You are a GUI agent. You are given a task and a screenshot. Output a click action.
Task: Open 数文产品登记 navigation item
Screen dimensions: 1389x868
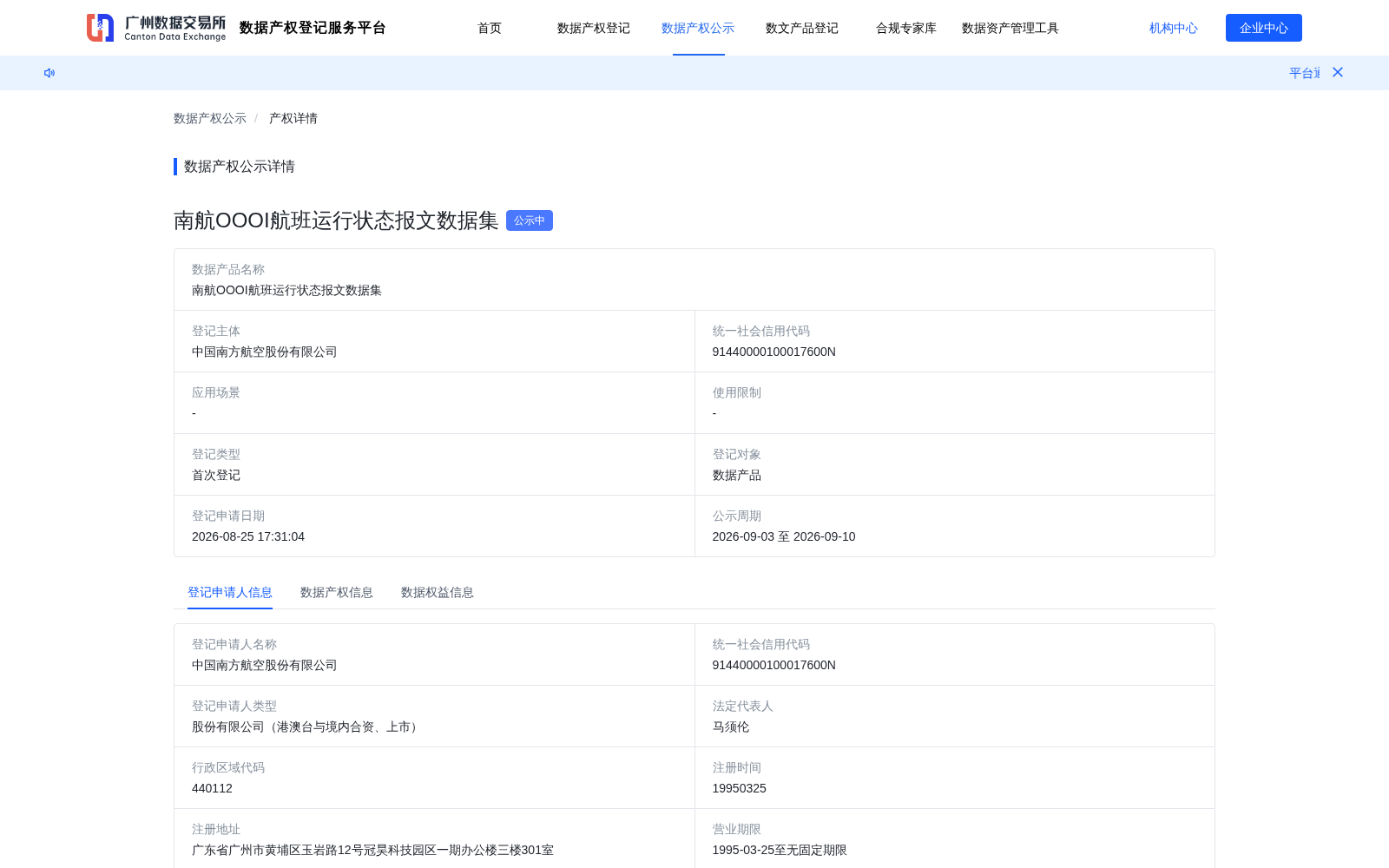pos(802,28)
